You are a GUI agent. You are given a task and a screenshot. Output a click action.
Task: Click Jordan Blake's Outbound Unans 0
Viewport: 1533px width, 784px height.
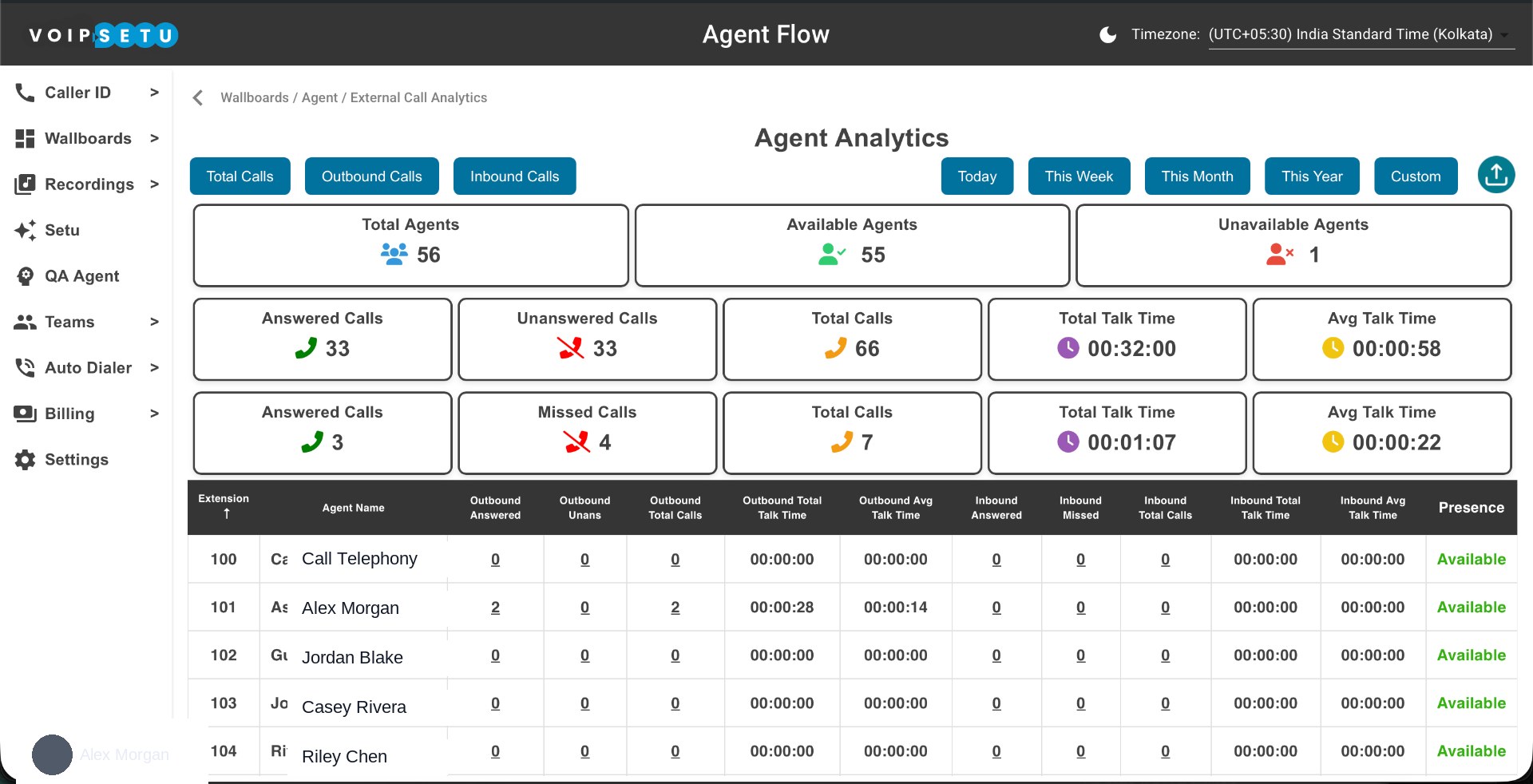point(585,655)
